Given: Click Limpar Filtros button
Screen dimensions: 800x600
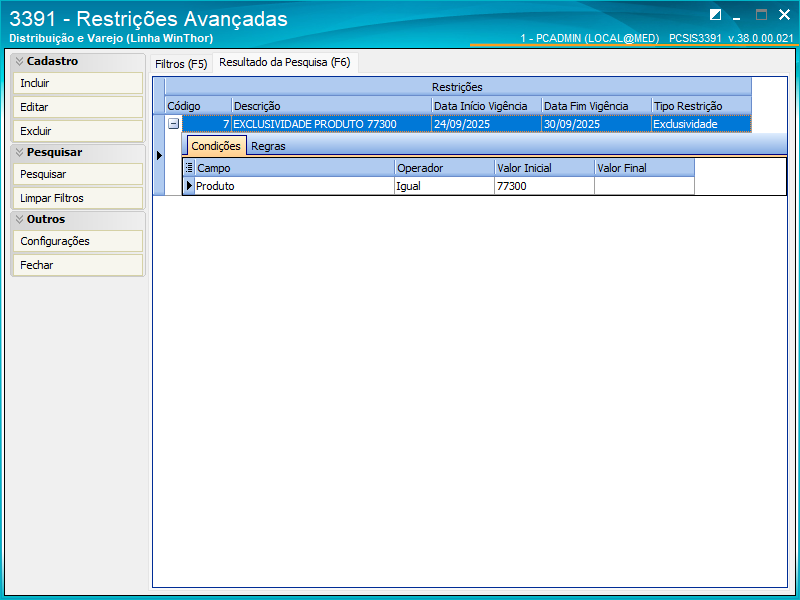Looking at the screenshot, I should (78, 198).
